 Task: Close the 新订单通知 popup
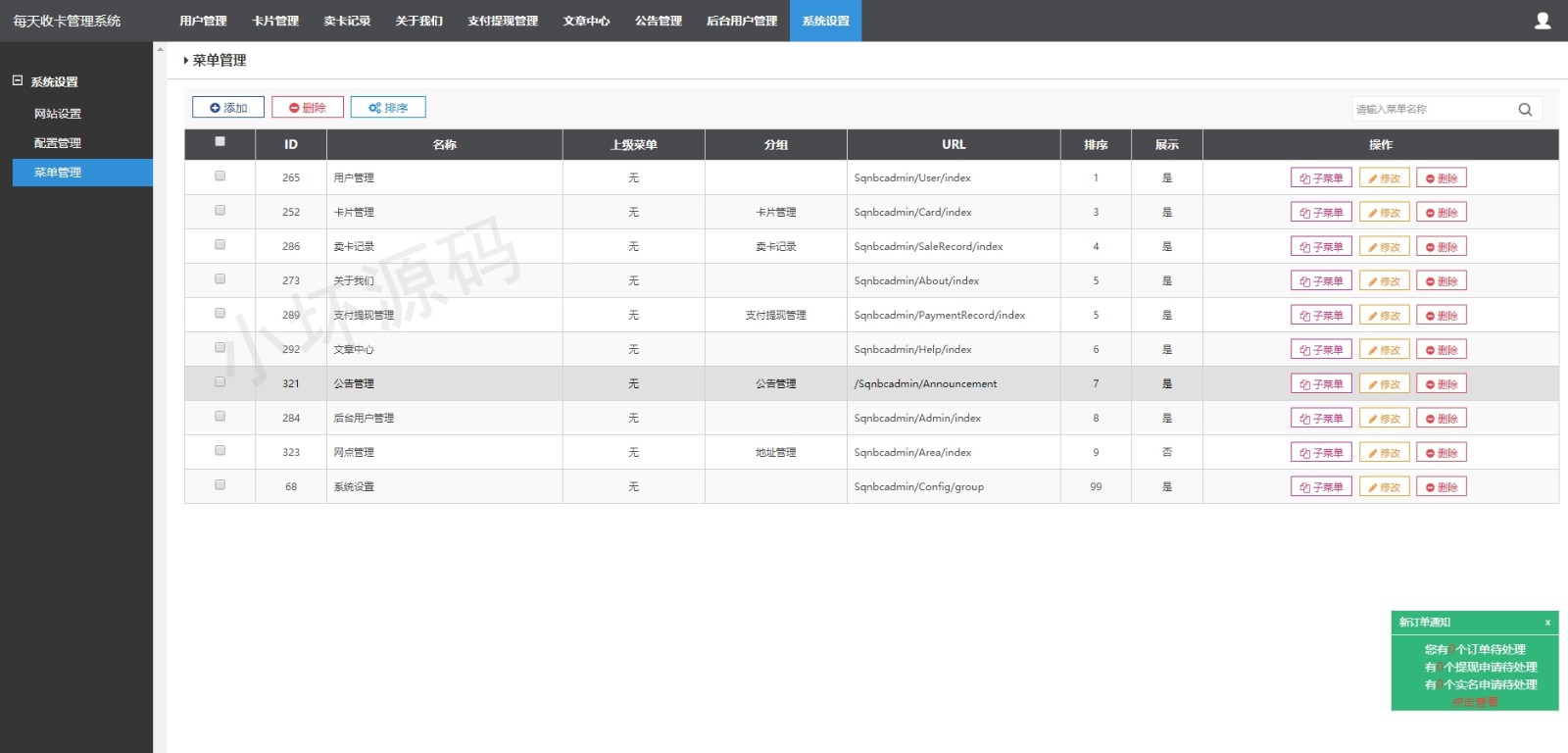(1547, 623)
